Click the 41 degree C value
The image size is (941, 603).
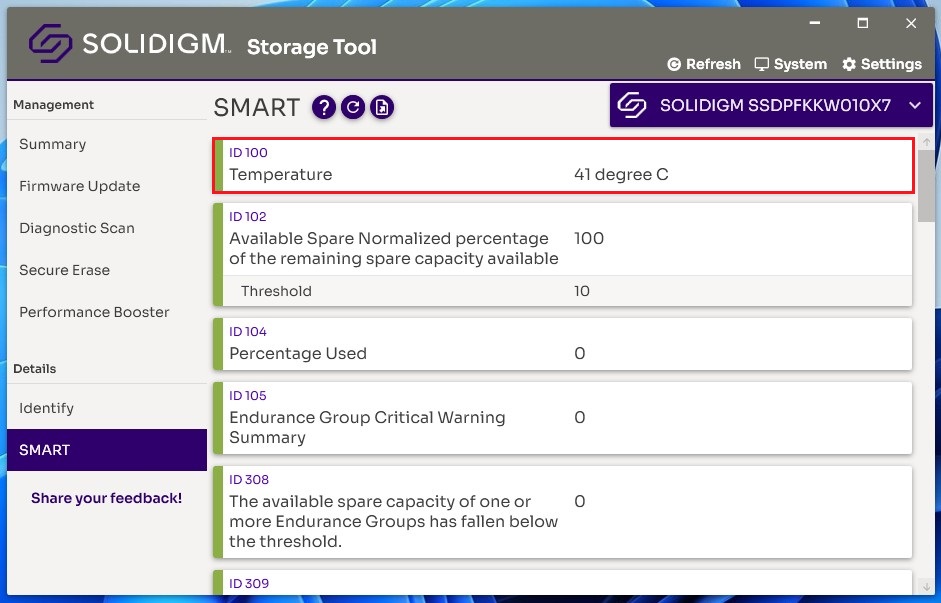[621, 175]
